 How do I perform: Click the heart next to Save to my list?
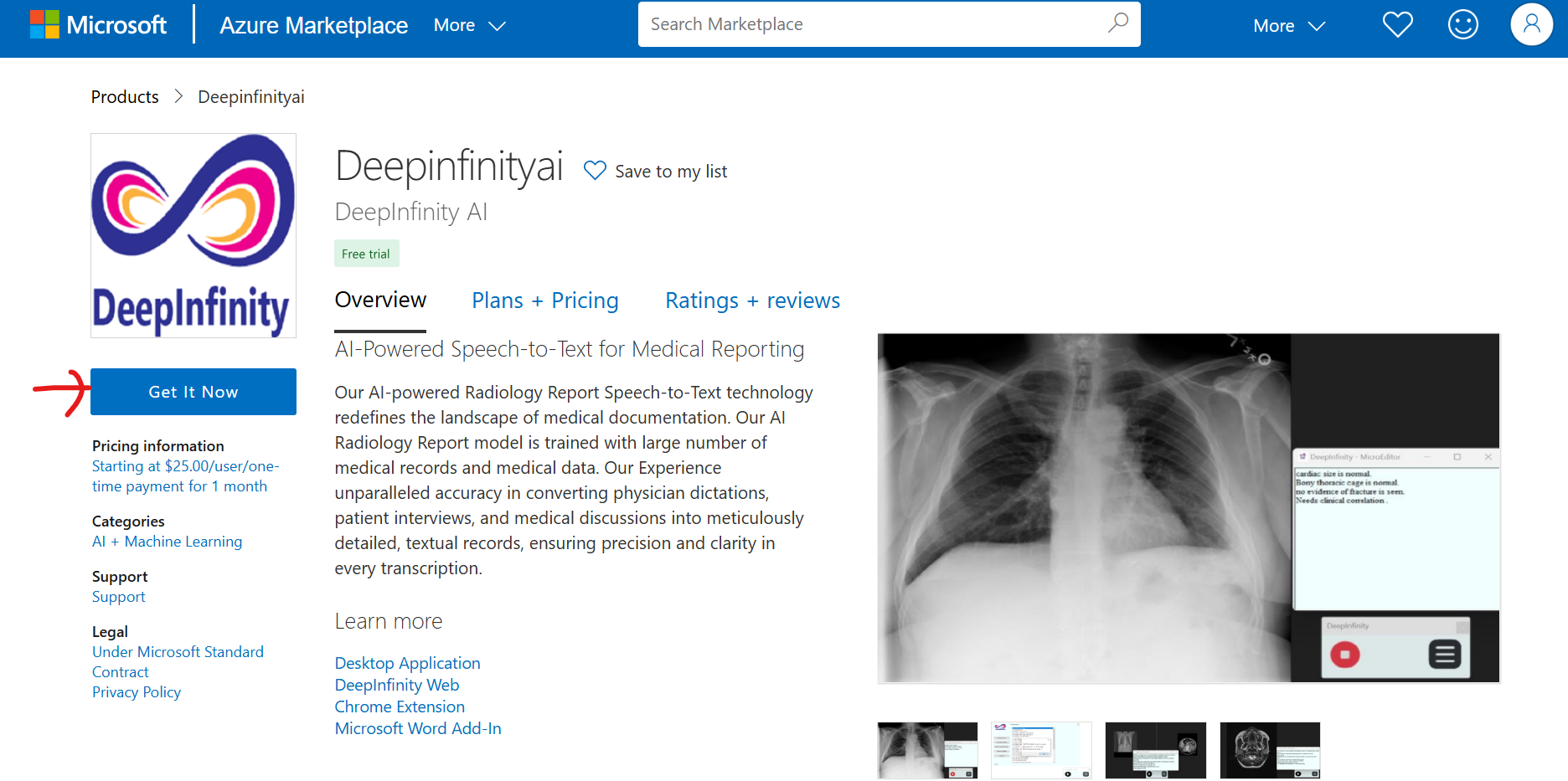coord(595,170)
